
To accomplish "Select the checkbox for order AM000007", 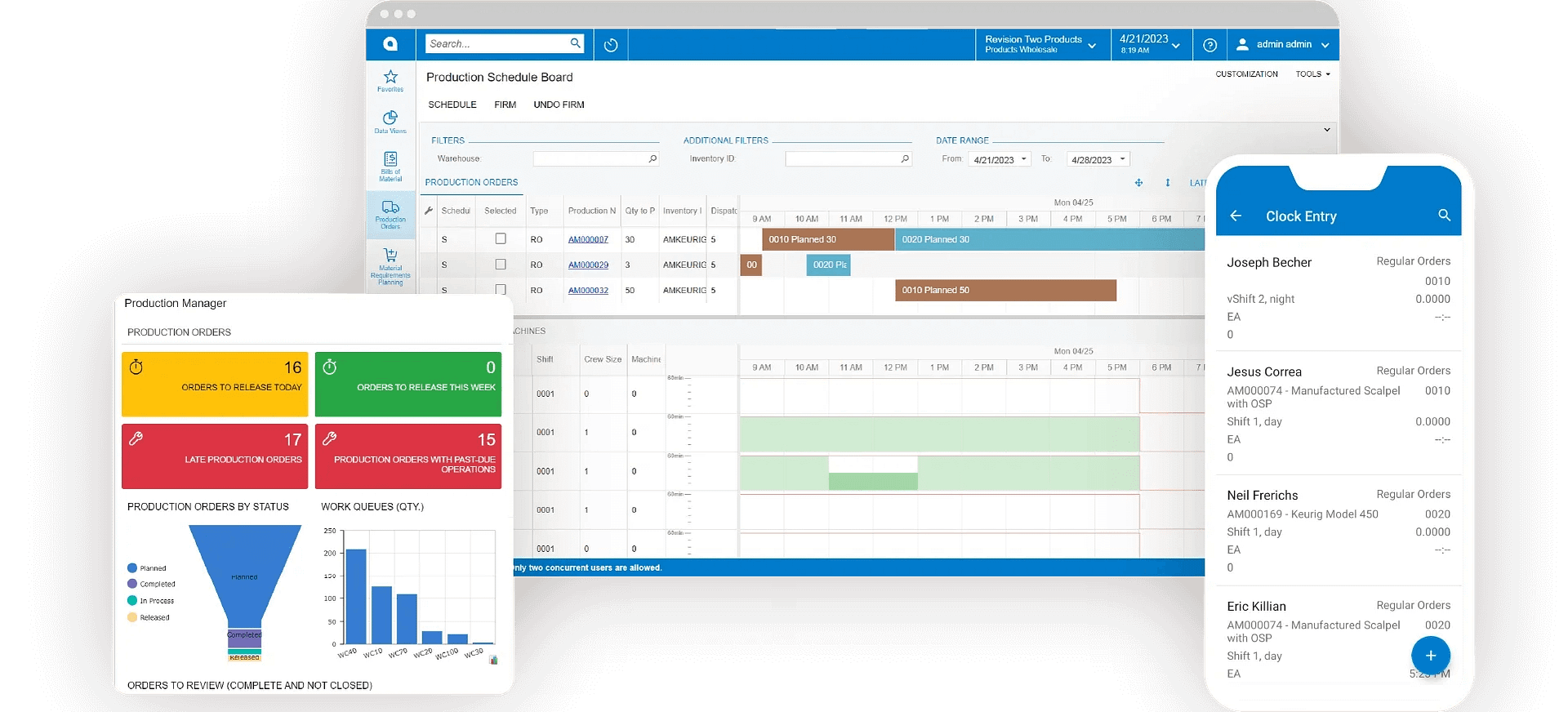I will tap(501, 239).
